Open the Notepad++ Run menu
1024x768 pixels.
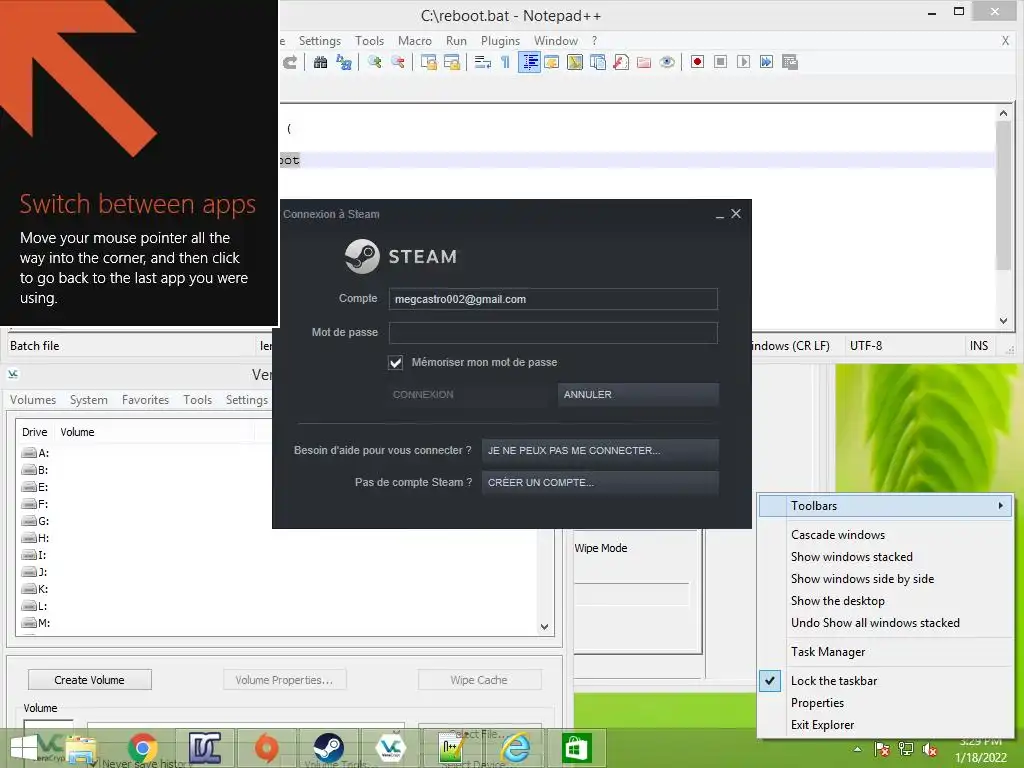coord(456,40)
